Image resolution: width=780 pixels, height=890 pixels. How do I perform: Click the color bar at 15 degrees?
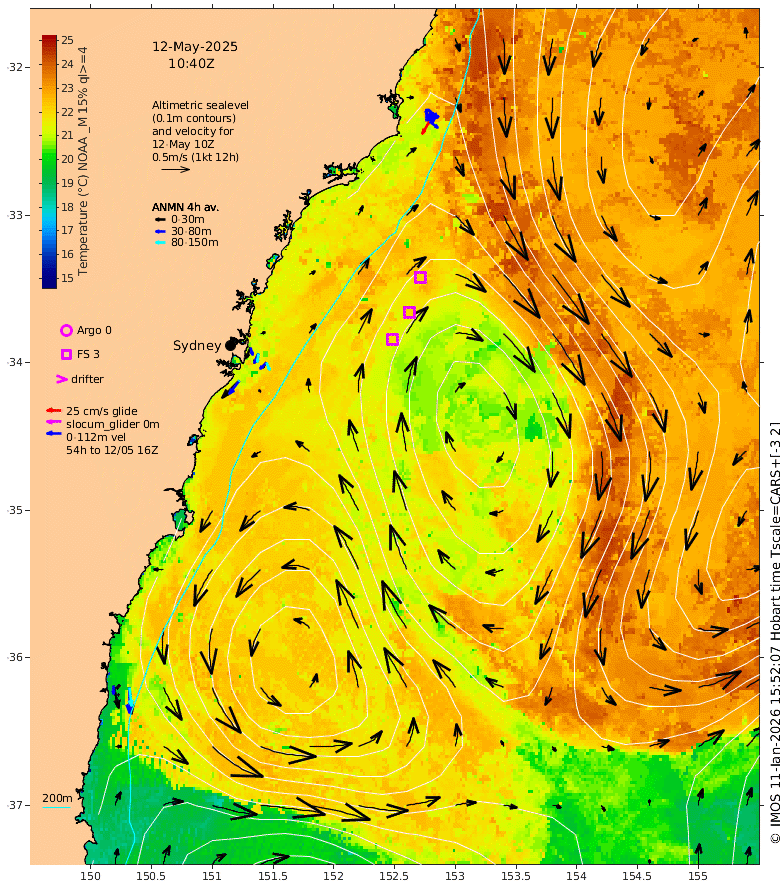click(x=49, y=279)
